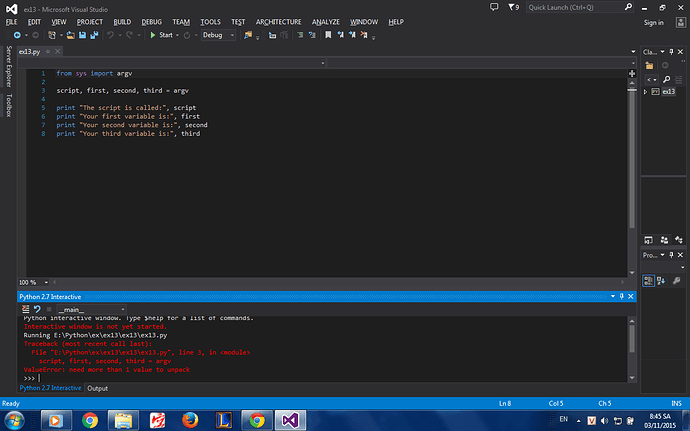
Task: Click the Save All toolbar icon
Action: tap(92, 35)
